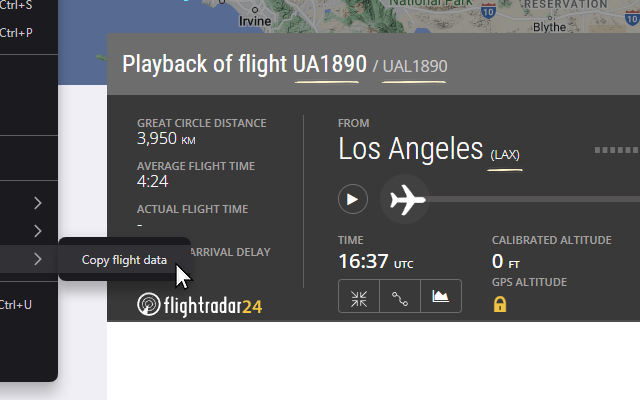640x400 pixels.
Task: Expand the highlighted submenu arrow beside Copy flight data
Action: pos(37,260)
